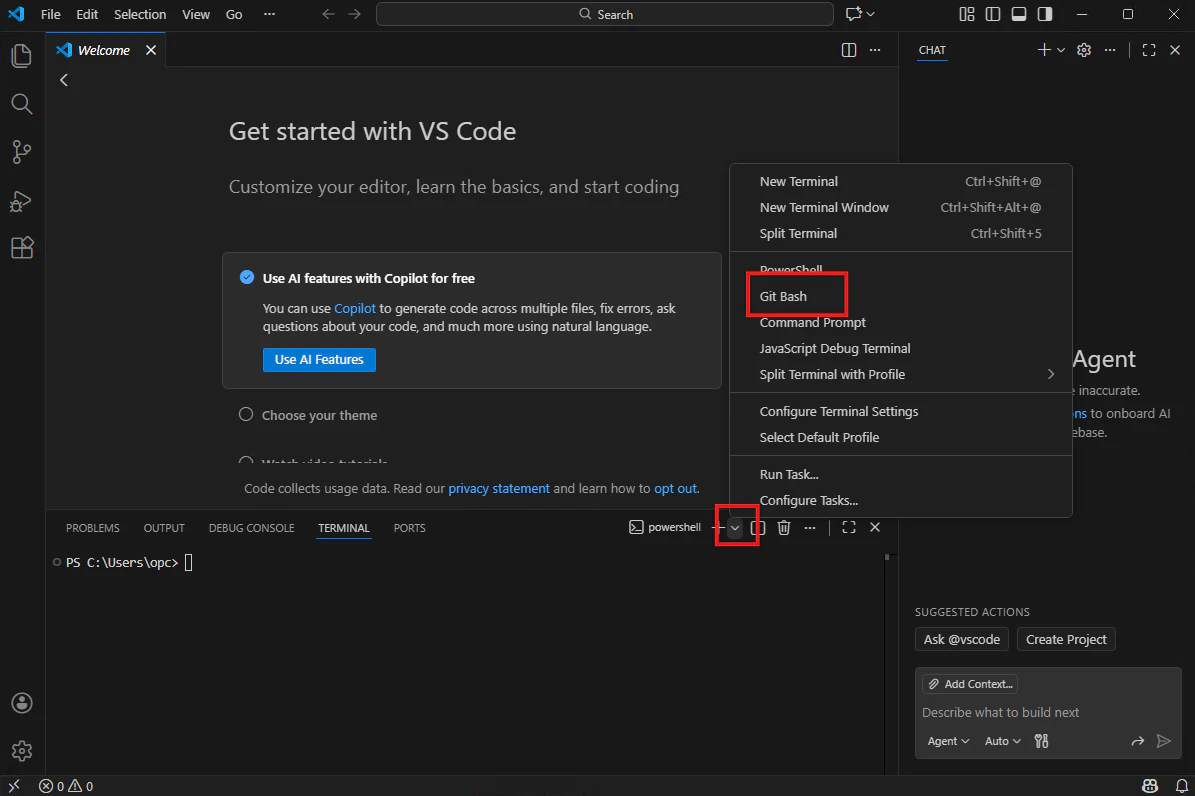The height and width of the screenshot is (796, 1195).
Task: Open notifications bell in status bar
Action: point(1181,786)
